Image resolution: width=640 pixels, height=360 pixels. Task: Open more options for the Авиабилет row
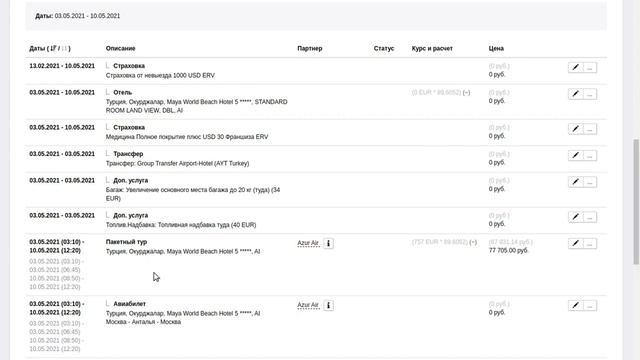[590, 306]
